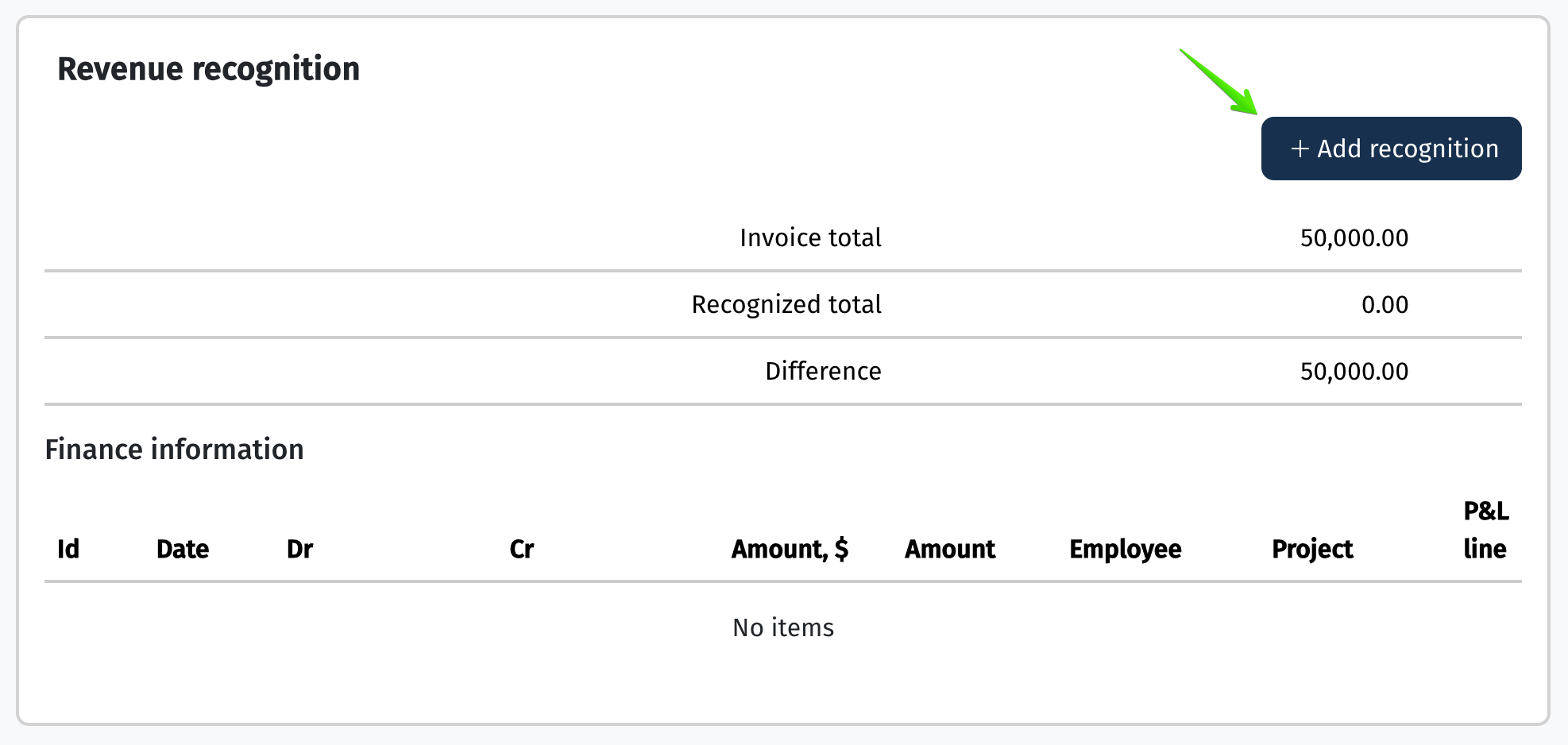Click the Finance information heading
1568x745 pixels.
[174, 450]
